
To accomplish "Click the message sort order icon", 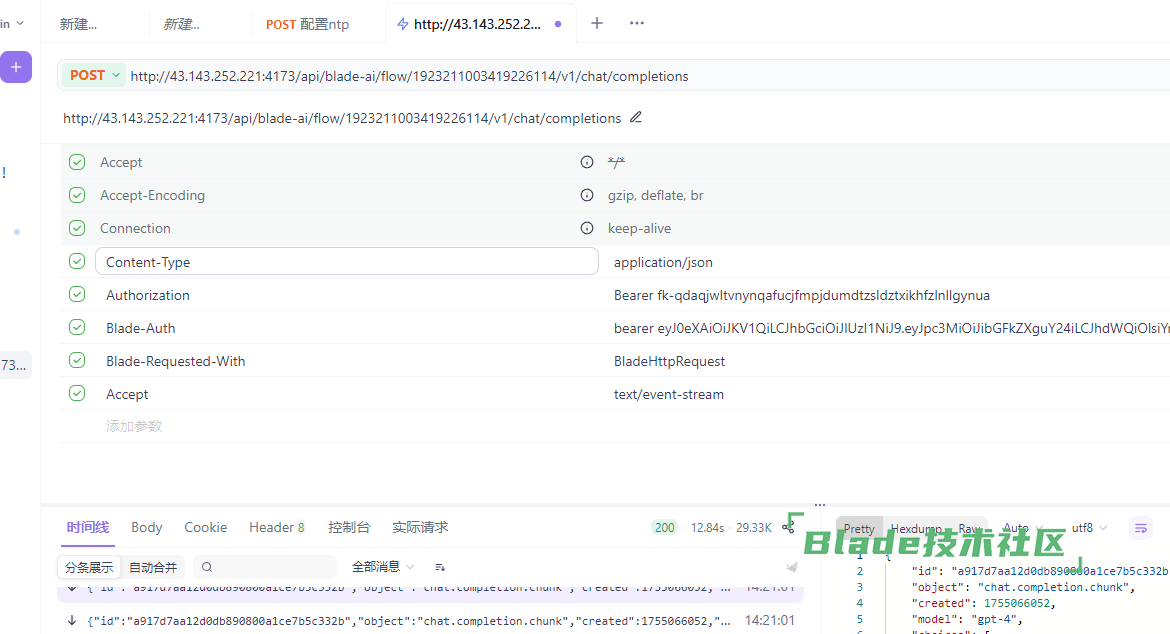I will pyautogui.click(x=440, y=568).
